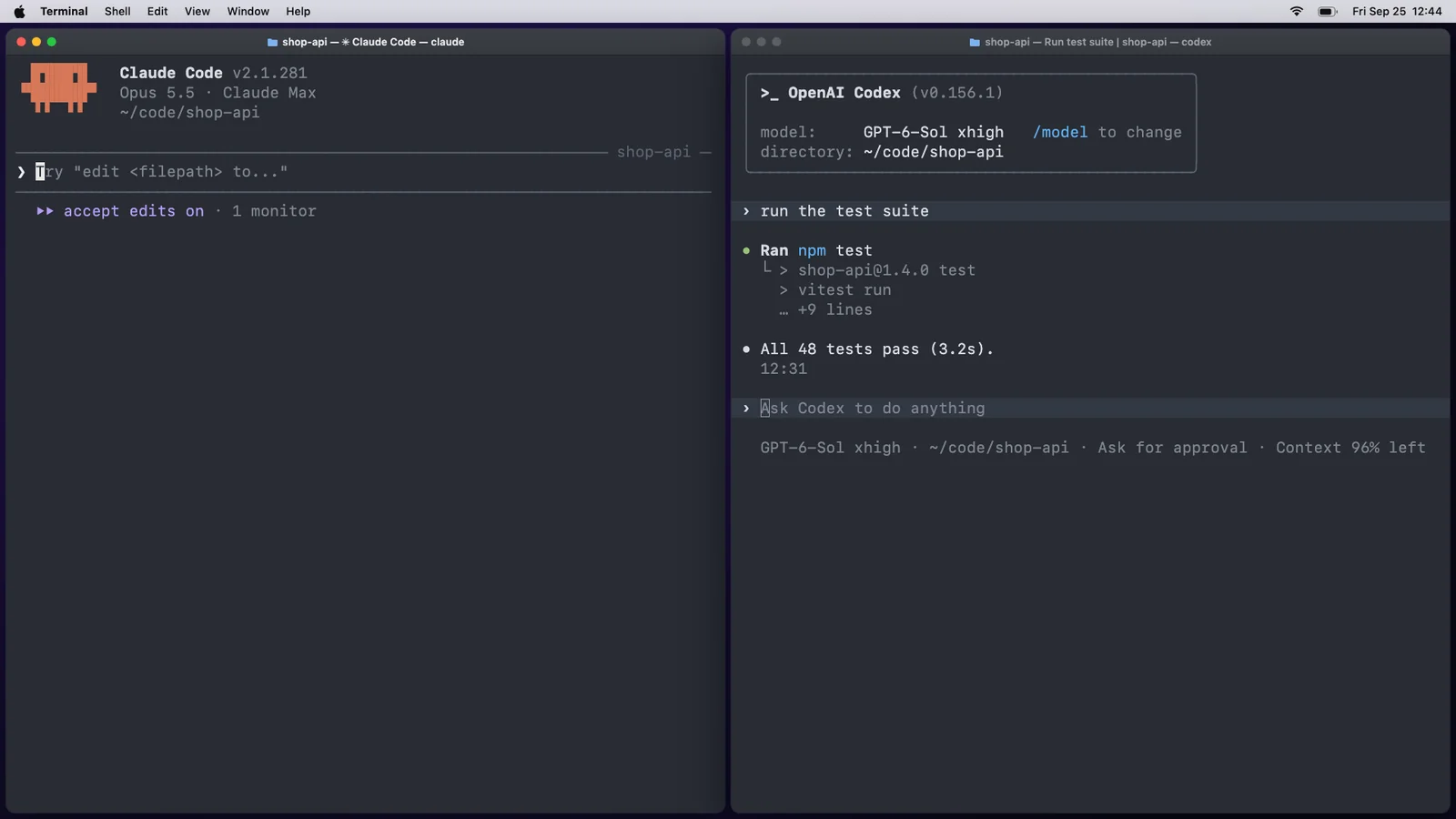Open the Edit menu

tap(157, 11)
